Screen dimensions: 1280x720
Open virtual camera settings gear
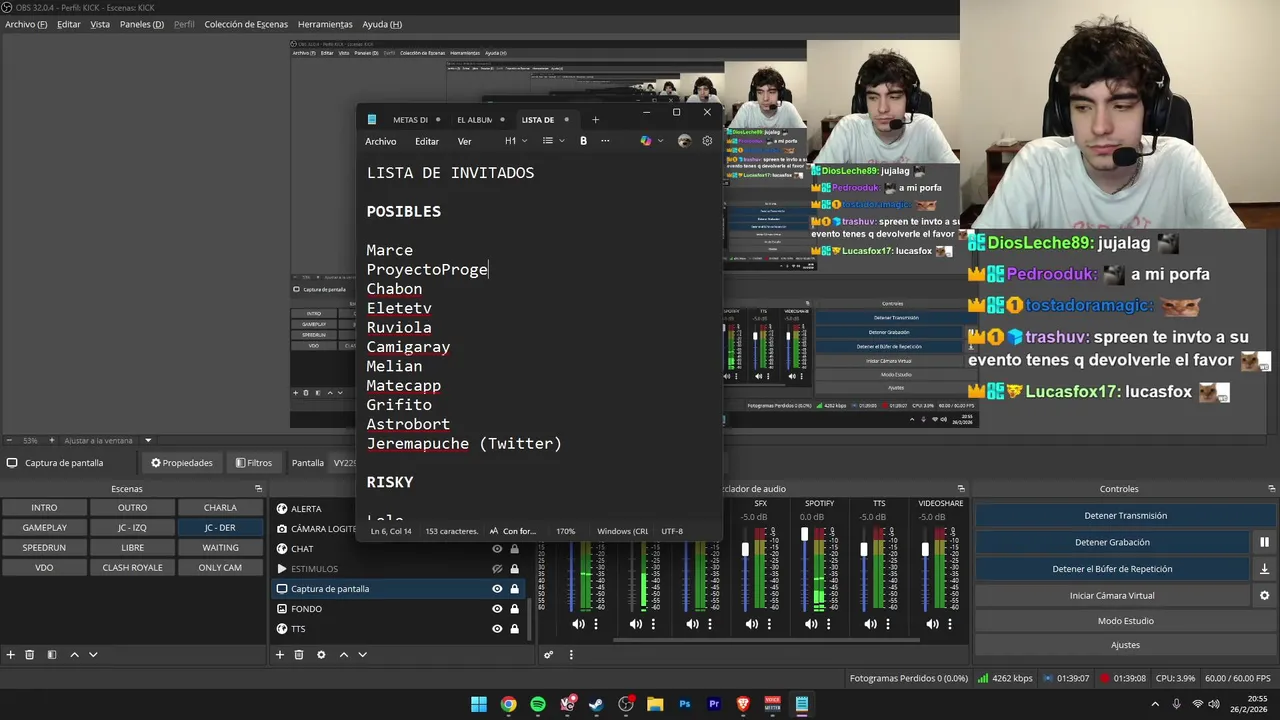point(1264,595)
